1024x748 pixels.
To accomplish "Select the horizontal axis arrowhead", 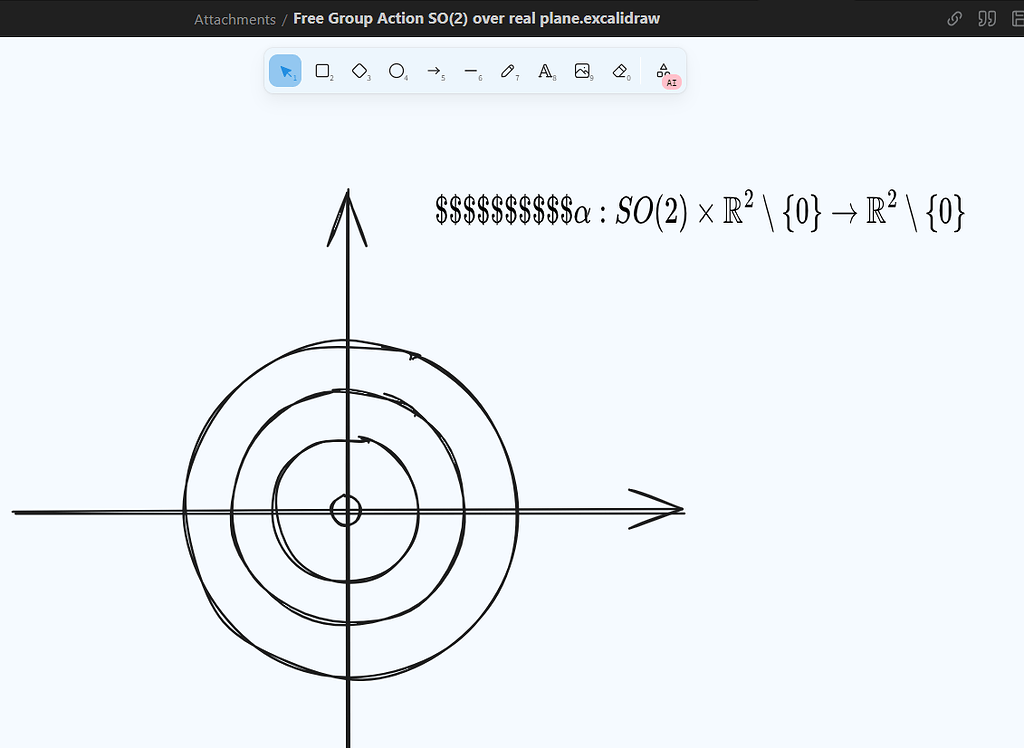I will click(655, 509).
